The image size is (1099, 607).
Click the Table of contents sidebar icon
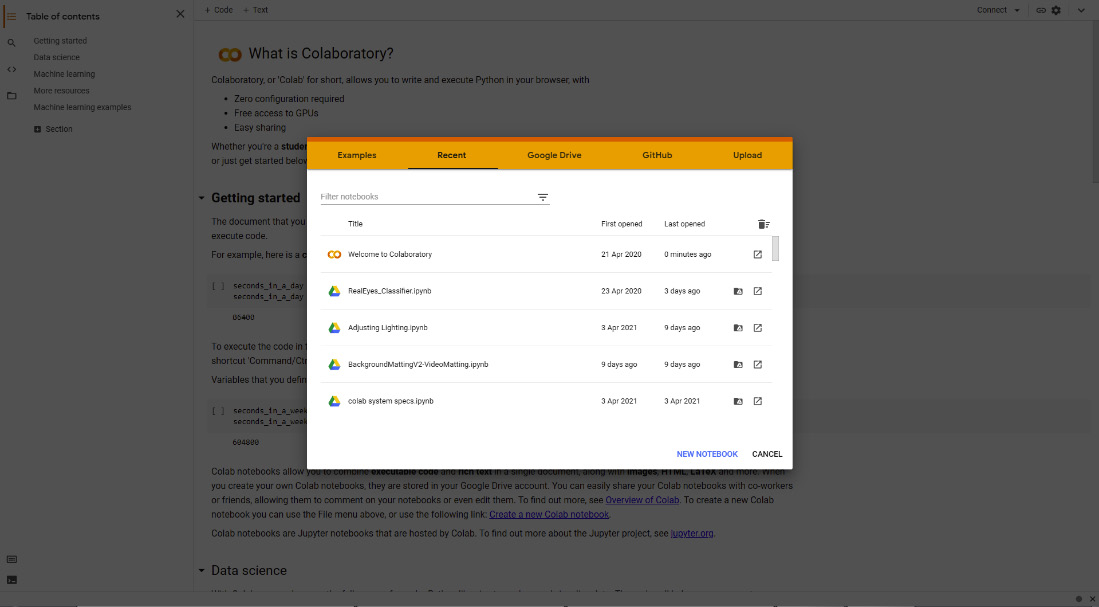11,16
